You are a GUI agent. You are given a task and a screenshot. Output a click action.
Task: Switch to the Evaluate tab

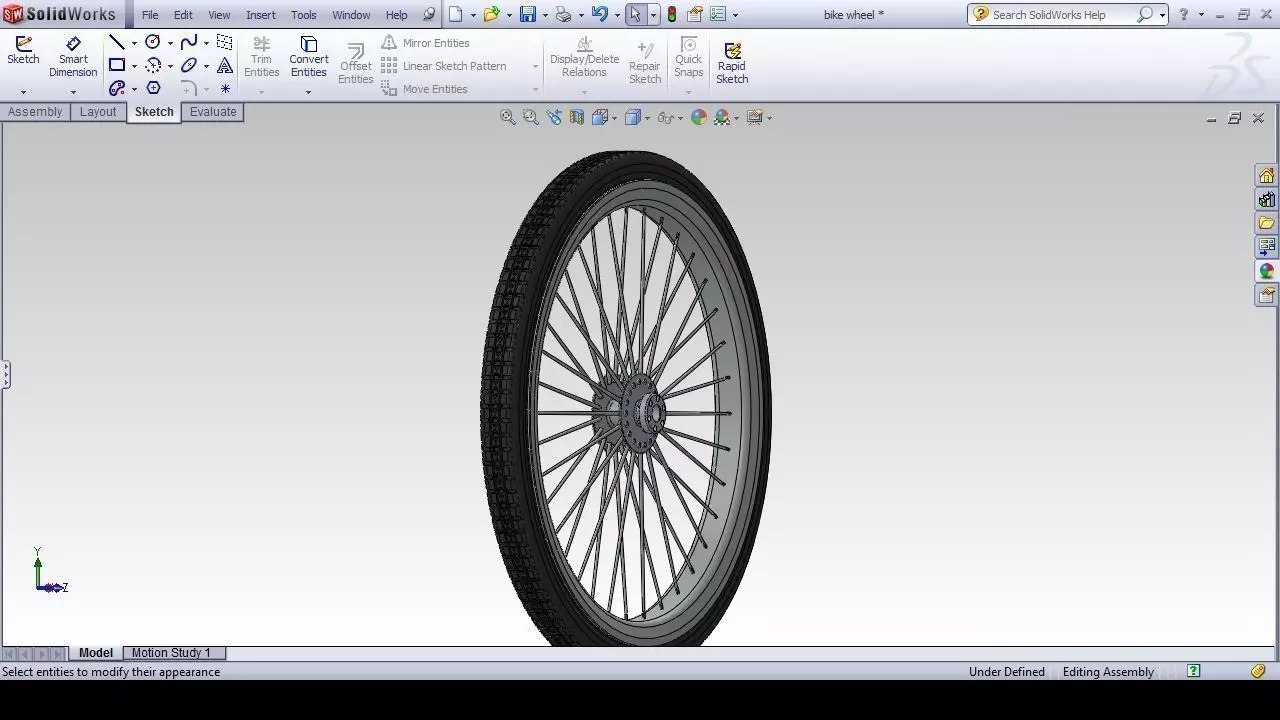pos(213,112)
